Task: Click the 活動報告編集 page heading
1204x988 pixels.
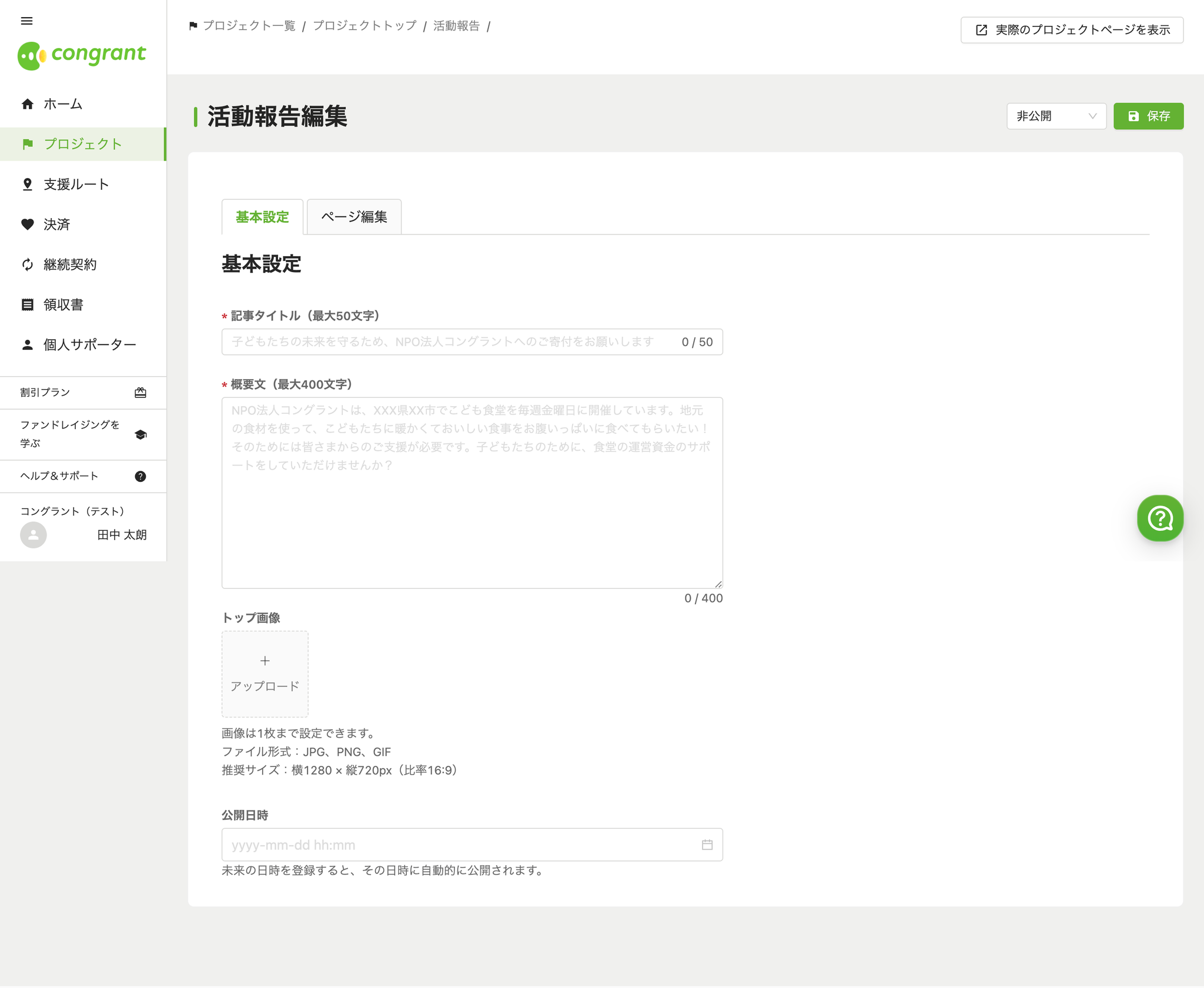Action: tap(277, 116)
